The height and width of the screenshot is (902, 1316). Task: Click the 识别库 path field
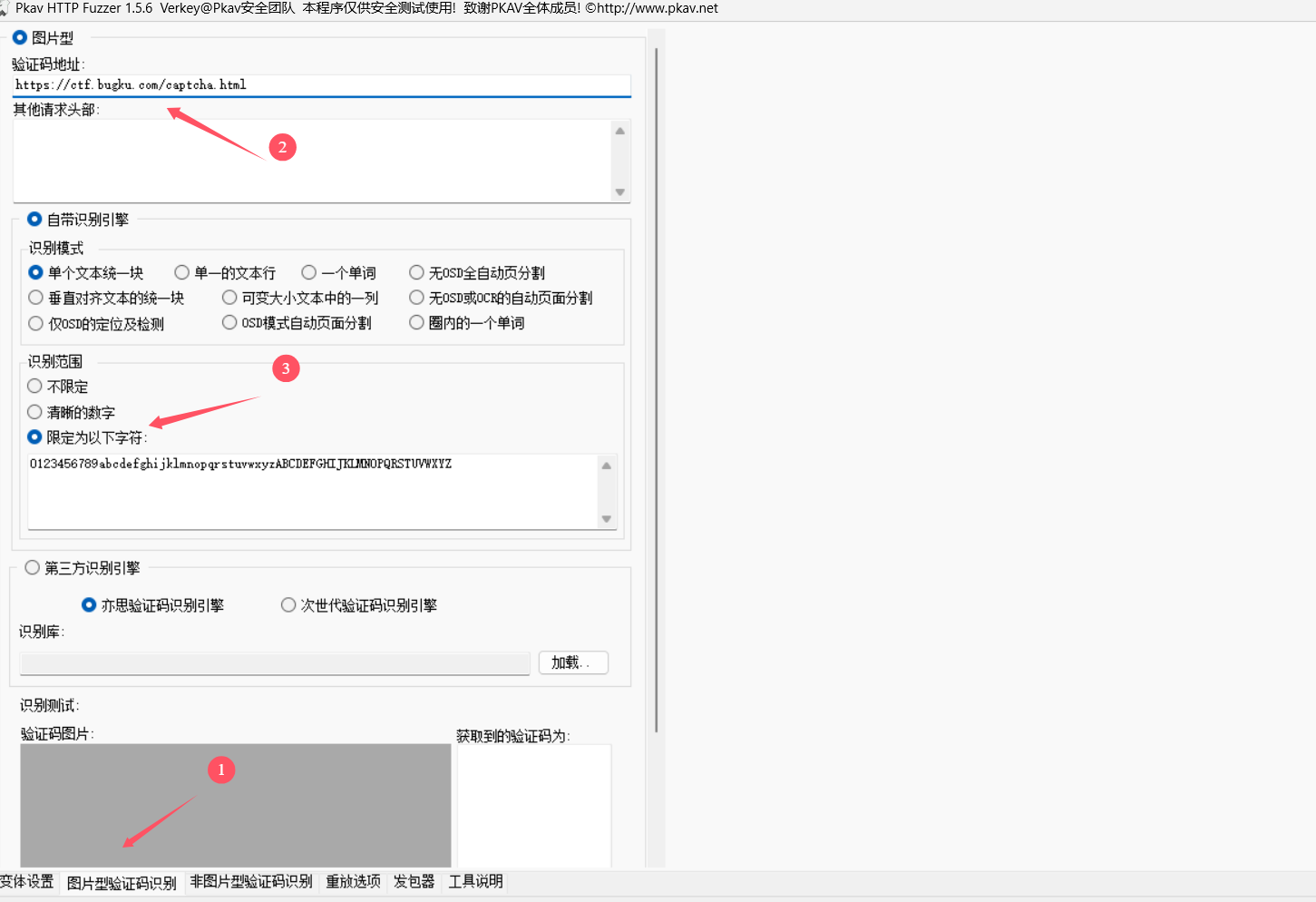(275, 663)
